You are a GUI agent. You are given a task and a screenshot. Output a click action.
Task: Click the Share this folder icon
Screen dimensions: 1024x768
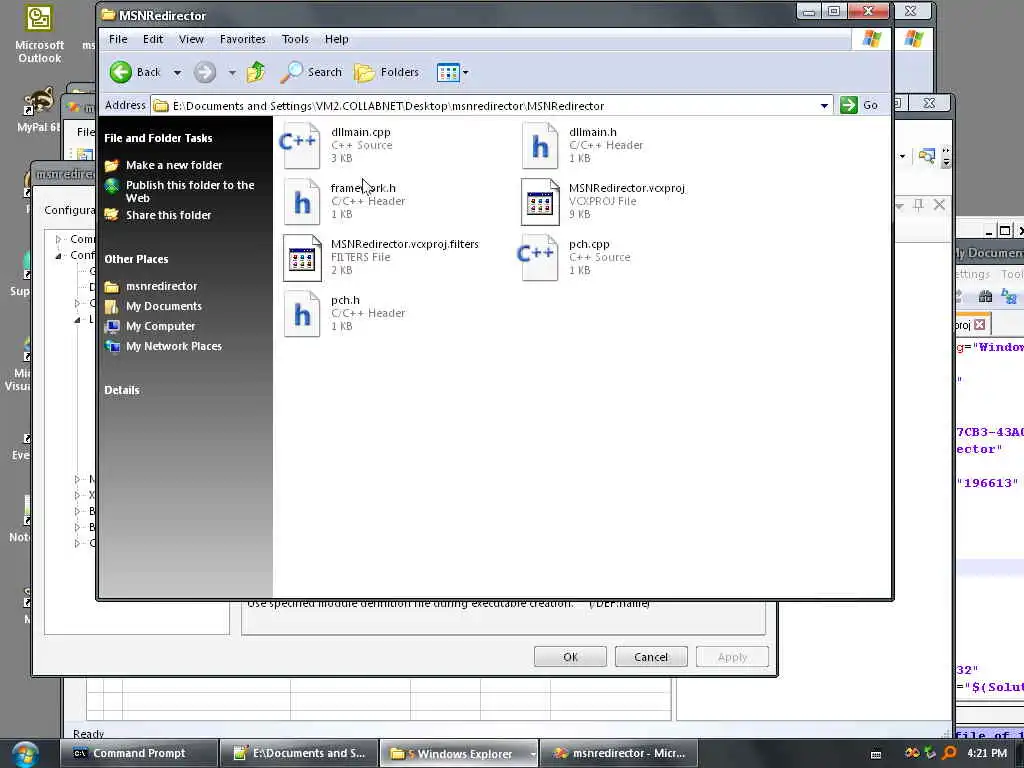[x=112, y=215]
